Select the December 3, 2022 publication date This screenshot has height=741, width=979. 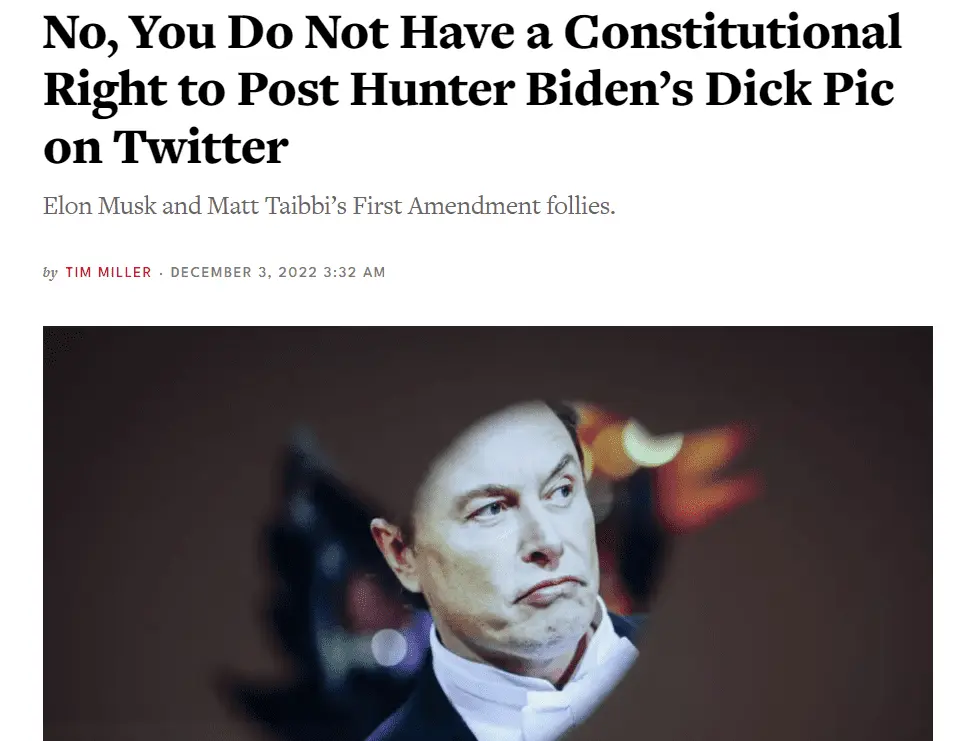tap(244, 272)
